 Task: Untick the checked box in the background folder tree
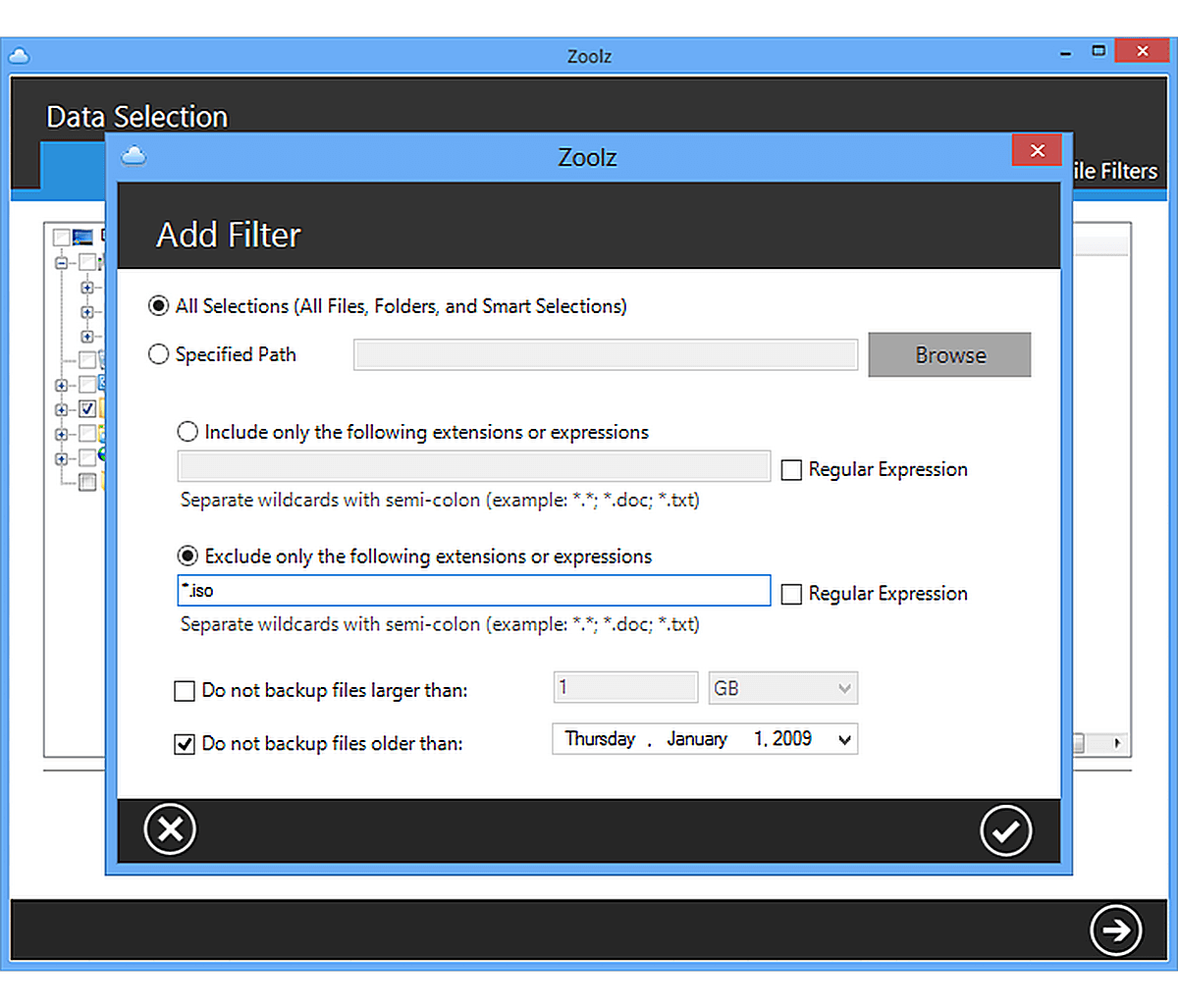point(87,408)
